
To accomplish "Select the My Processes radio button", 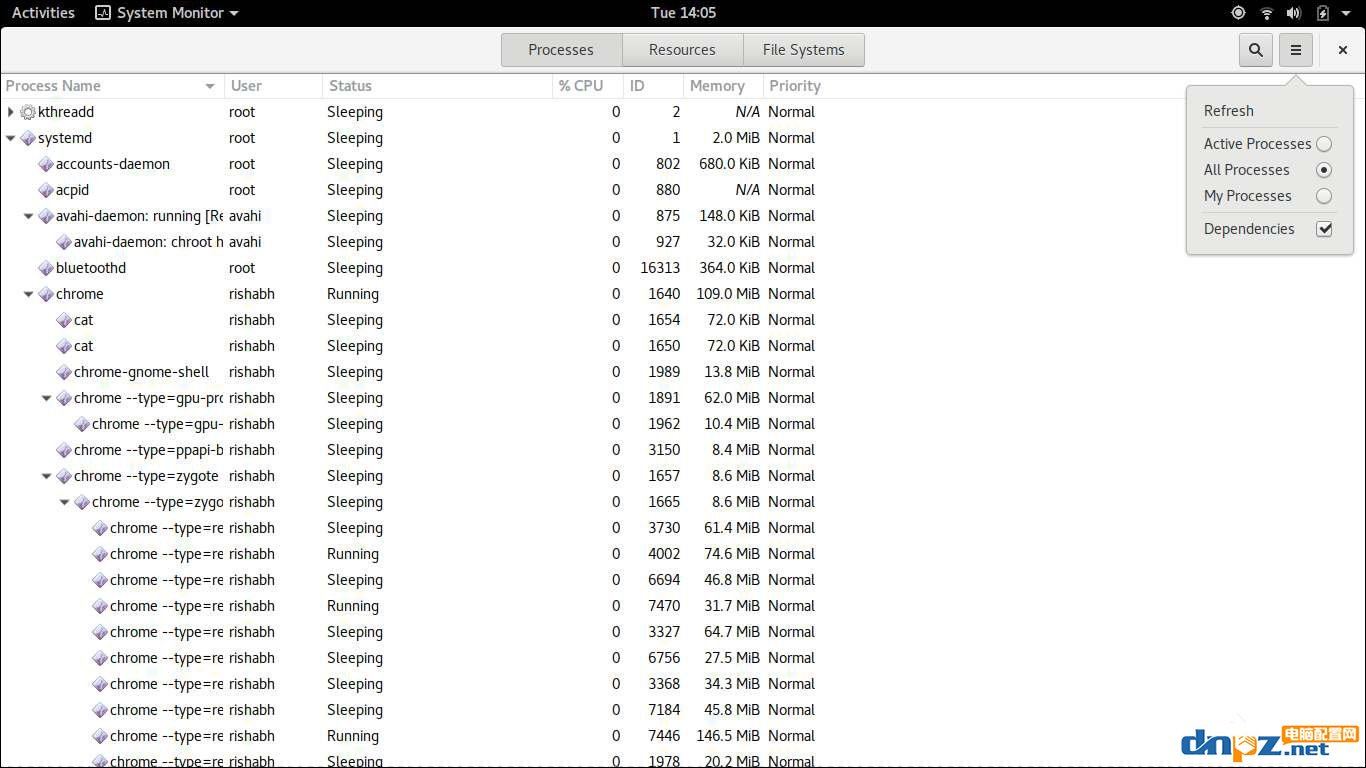I will point(1324,196).
